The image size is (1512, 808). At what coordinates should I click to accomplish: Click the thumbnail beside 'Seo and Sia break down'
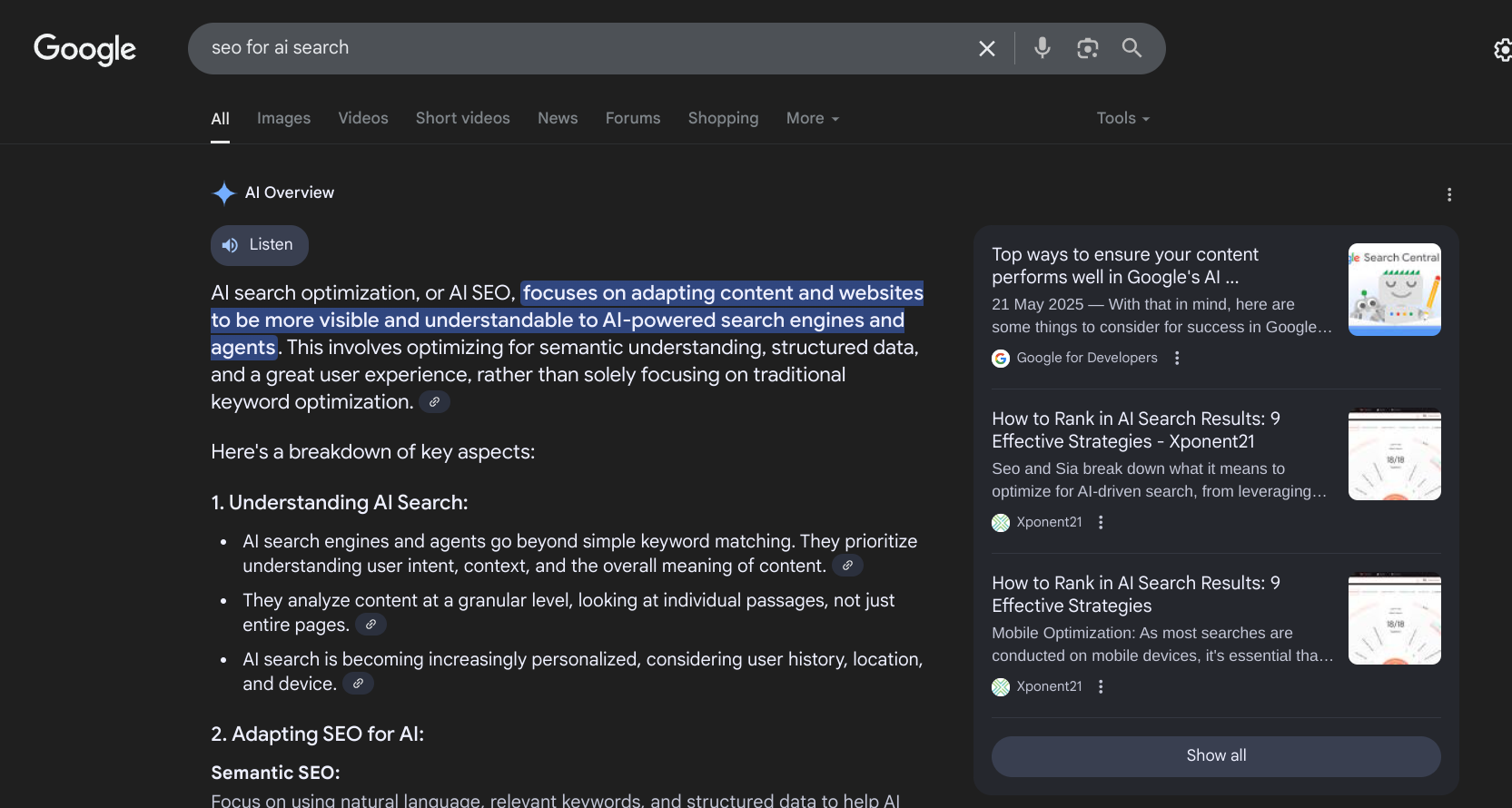click(x=1395, y=454)
